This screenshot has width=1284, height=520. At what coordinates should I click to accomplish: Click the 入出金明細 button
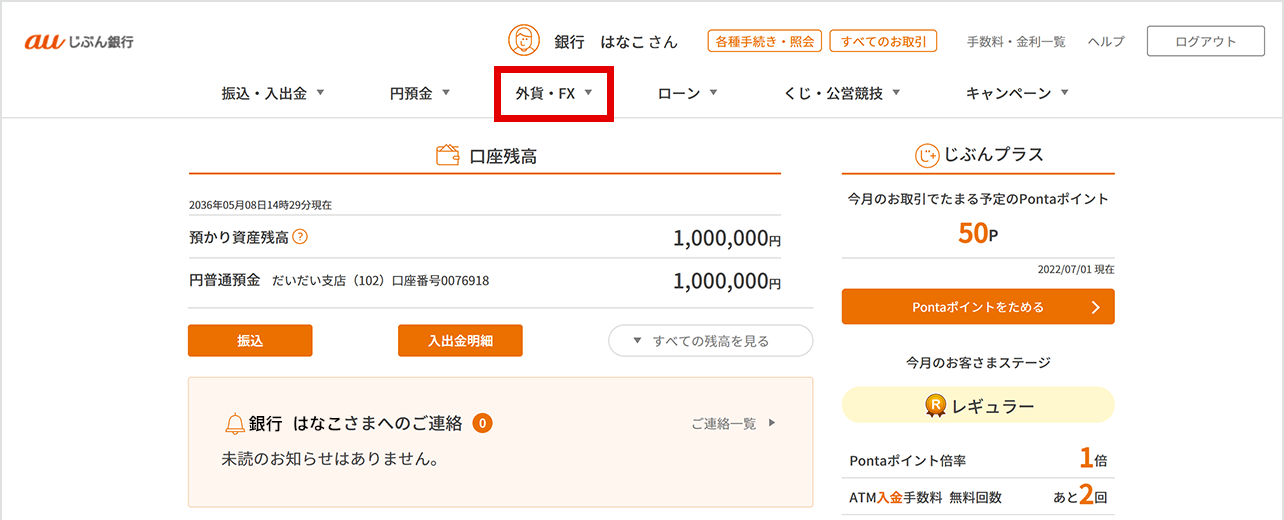coord(460,341)
